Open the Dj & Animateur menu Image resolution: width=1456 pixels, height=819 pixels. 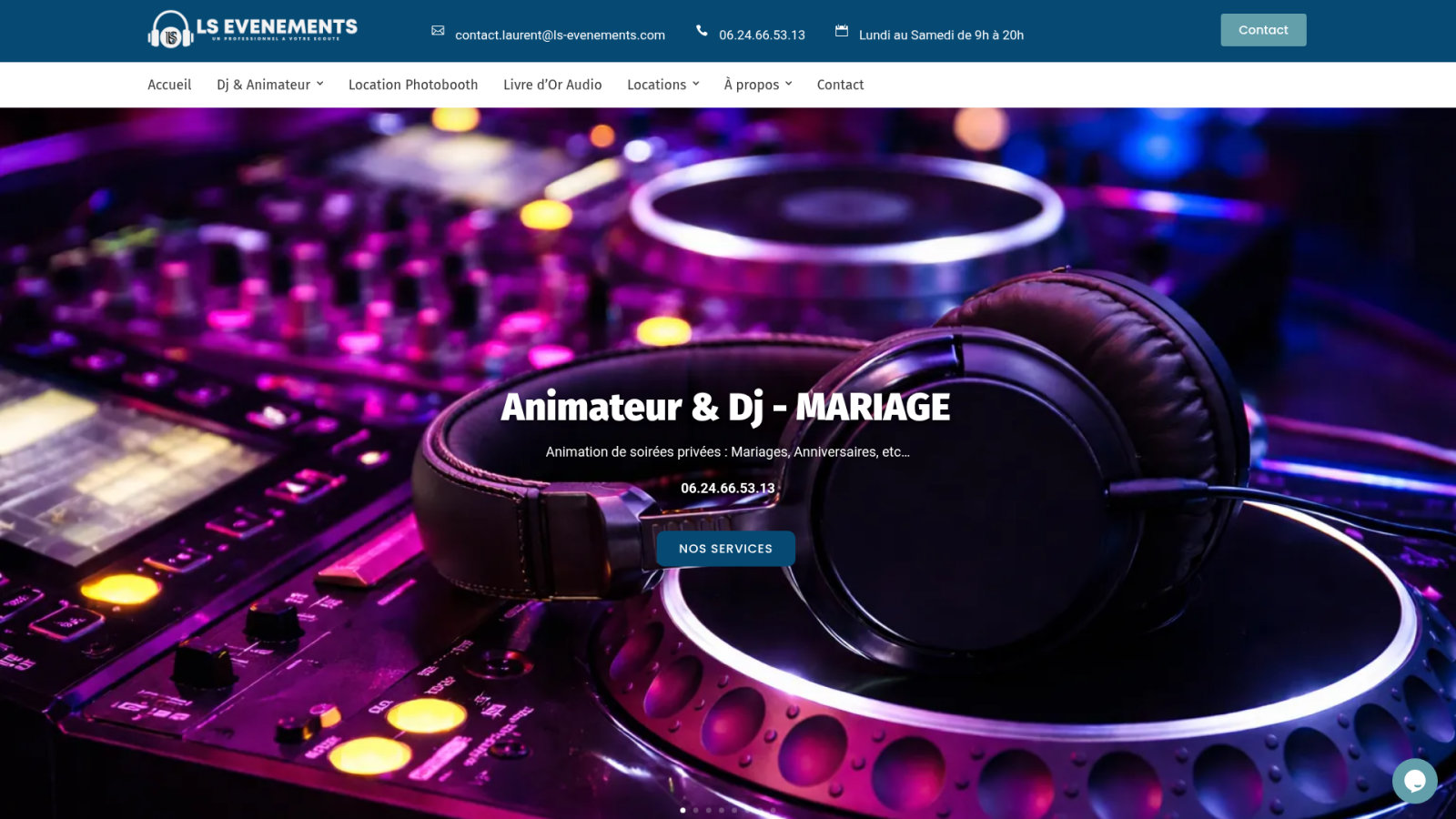263,85
